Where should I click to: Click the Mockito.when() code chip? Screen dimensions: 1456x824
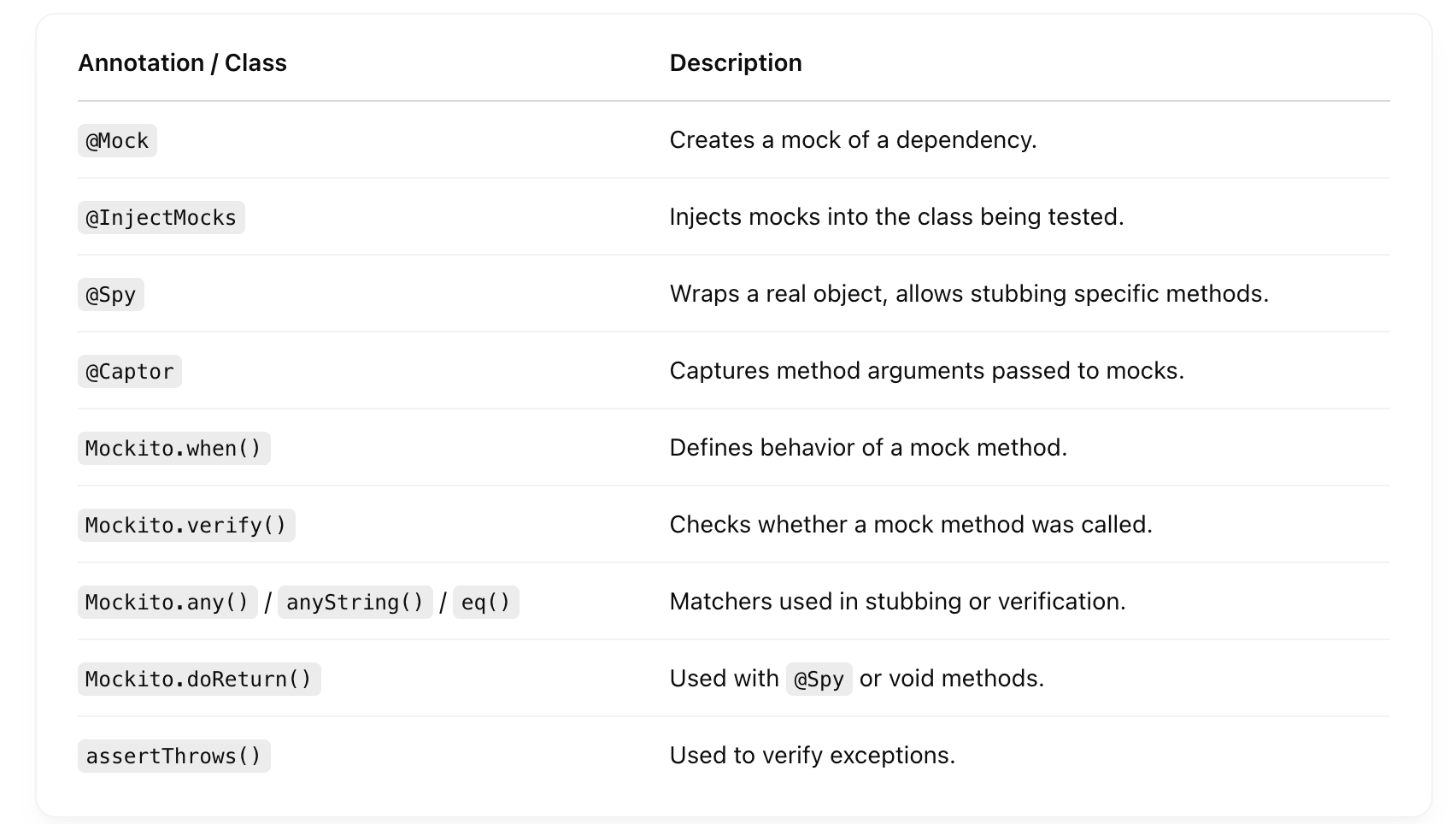(173, 449)
